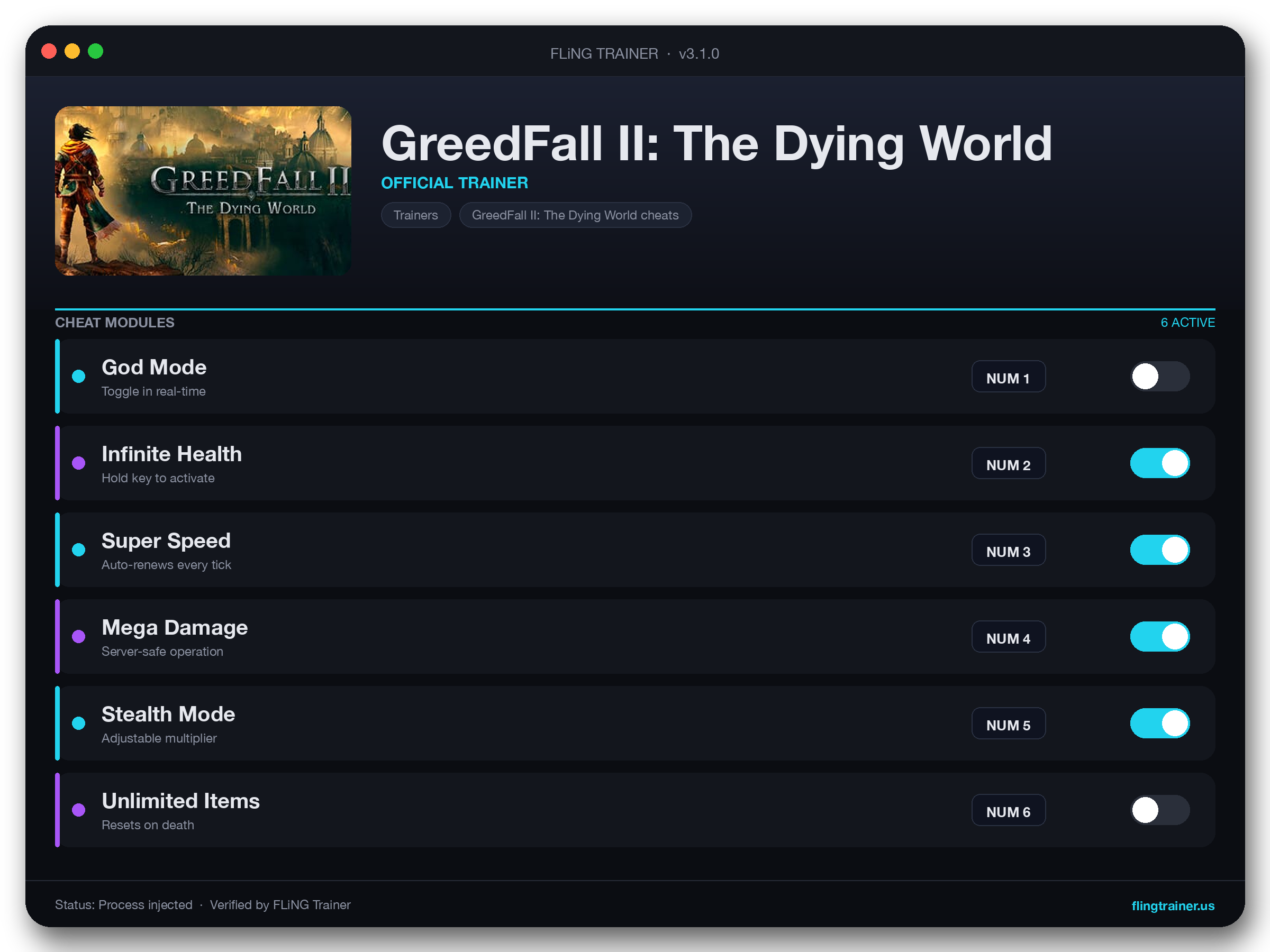Open the Trainers tag chip
1270x952 pixels.
click(x=416, y=215)
